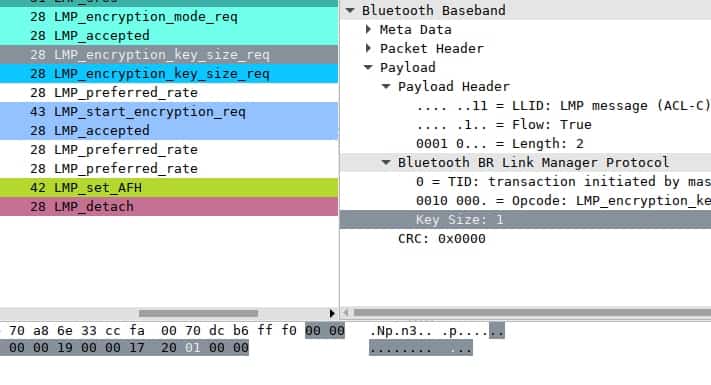Select the LMP_encryption_mode_req packet row
Screen dimensions: 711x385
pos(169,17)
